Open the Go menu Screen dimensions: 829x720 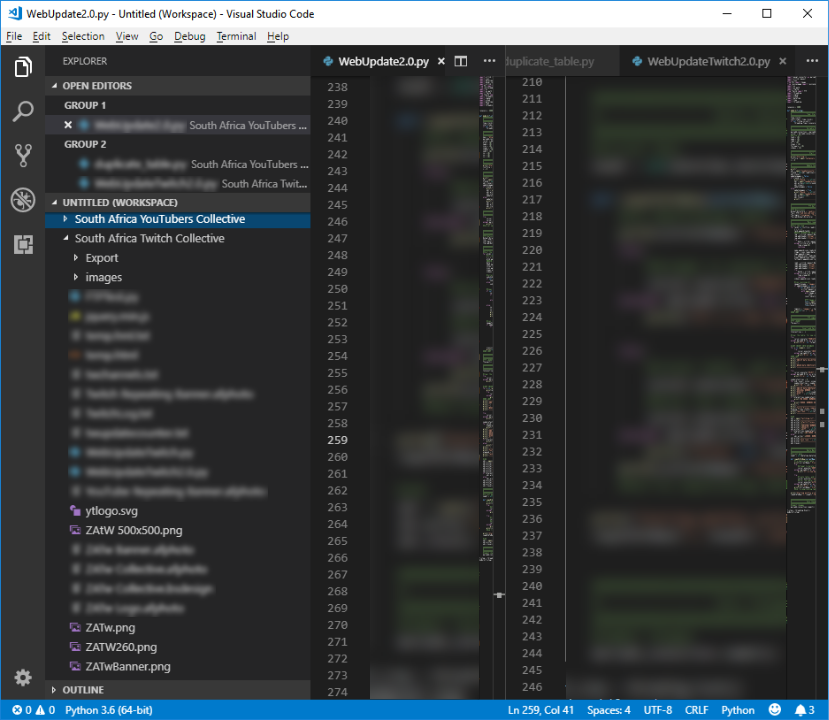pos(156,36)
